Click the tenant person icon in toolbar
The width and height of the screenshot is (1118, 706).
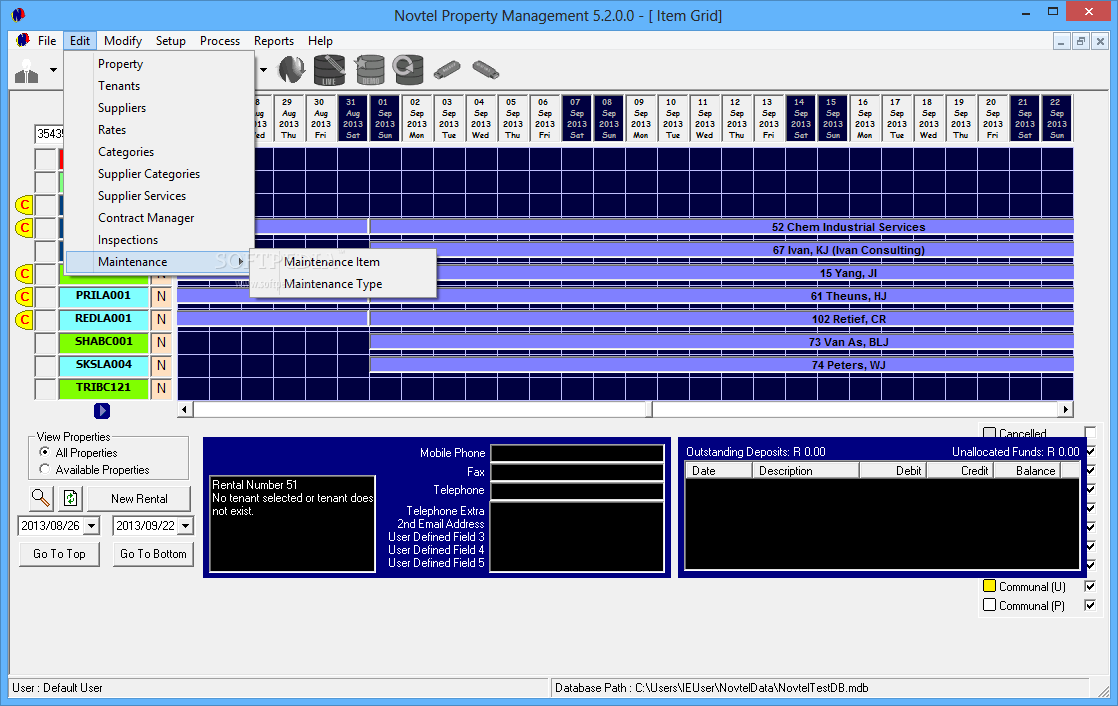point(26,71)
